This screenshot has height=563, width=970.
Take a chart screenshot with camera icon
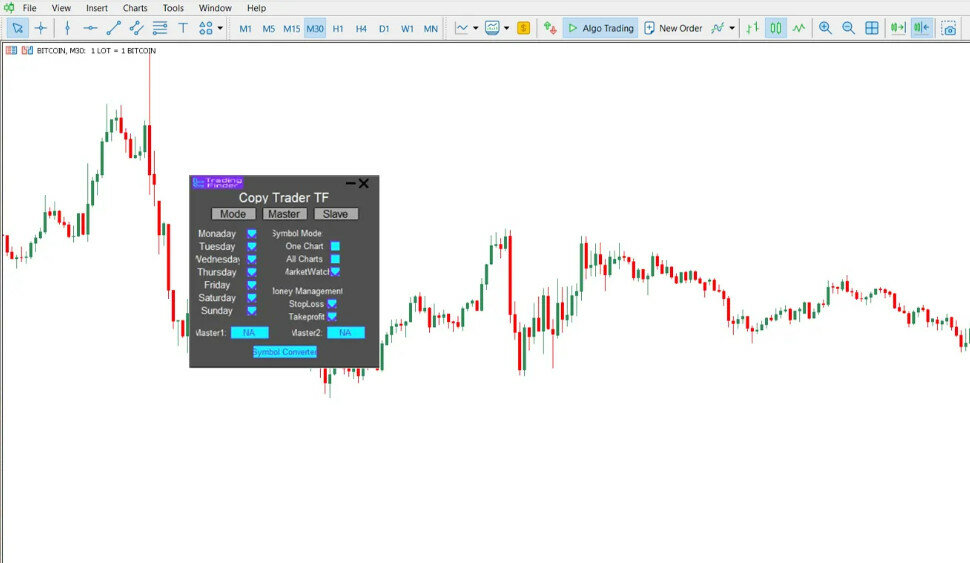pyautogui.click(x=948, y=28)
